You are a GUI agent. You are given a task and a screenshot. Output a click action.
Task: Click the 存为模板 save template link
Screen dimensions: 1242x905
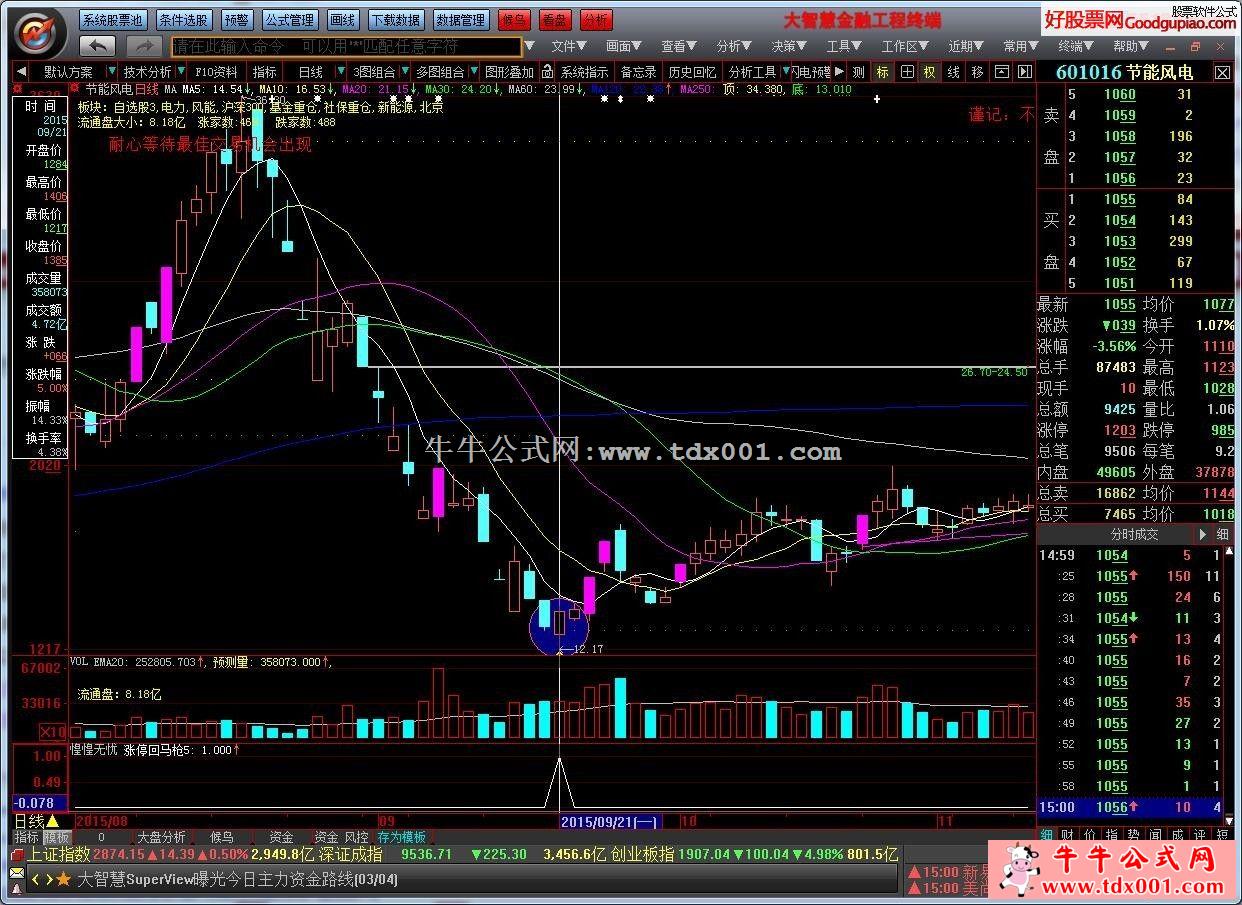coord(401,837)
